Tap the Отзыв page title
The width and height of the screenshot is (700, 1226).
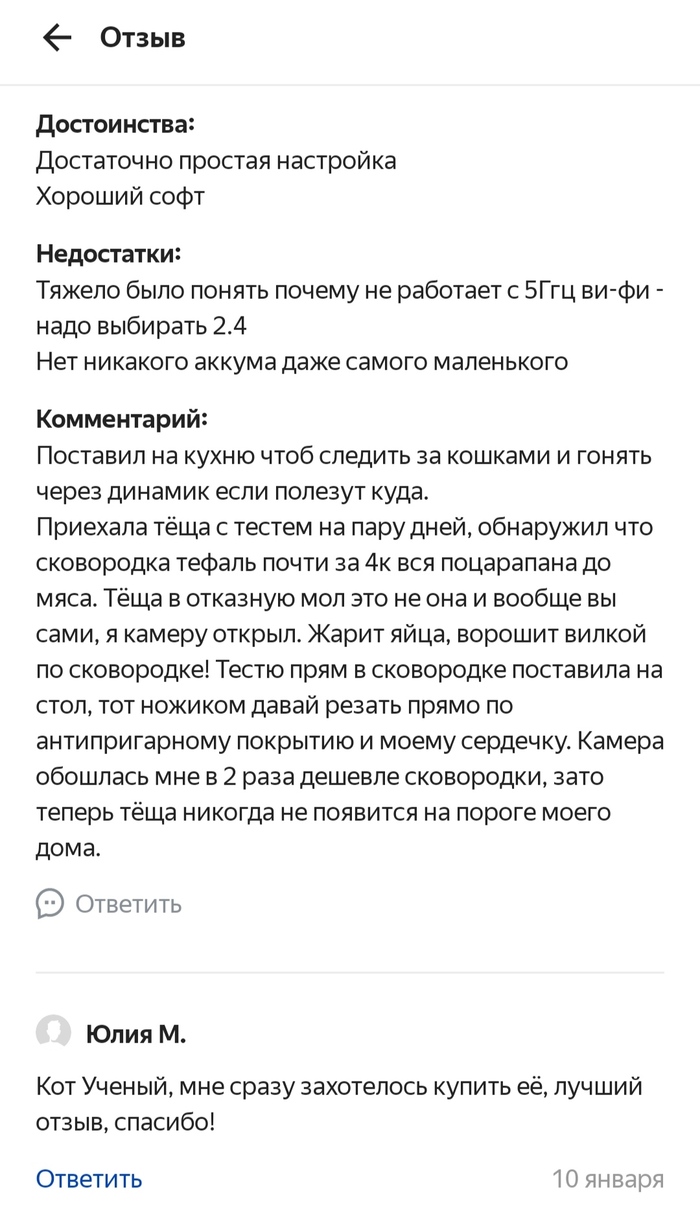(x=142, y=38)
